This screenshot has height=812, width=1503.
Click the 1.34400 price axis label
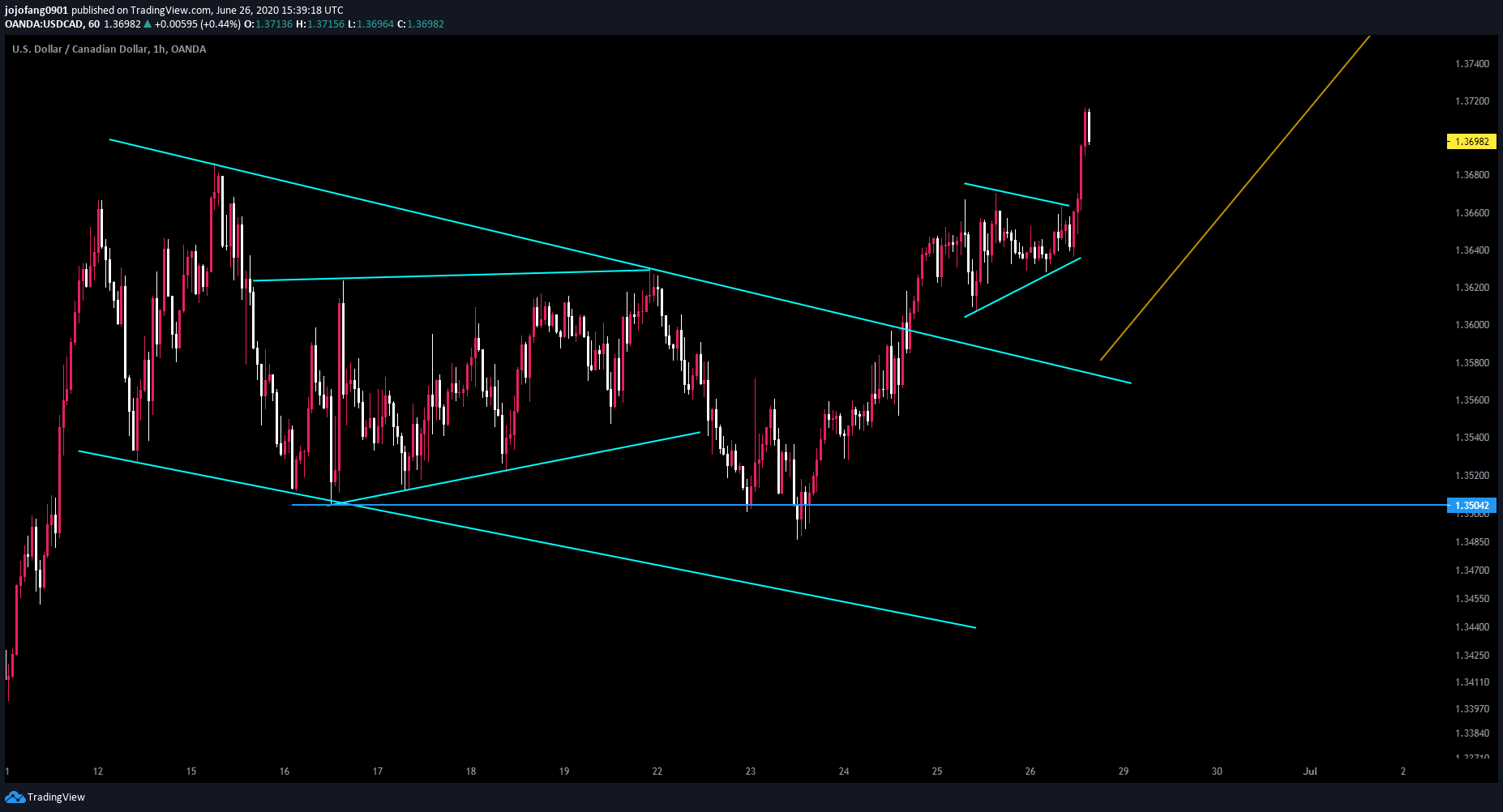point(1472,627)
